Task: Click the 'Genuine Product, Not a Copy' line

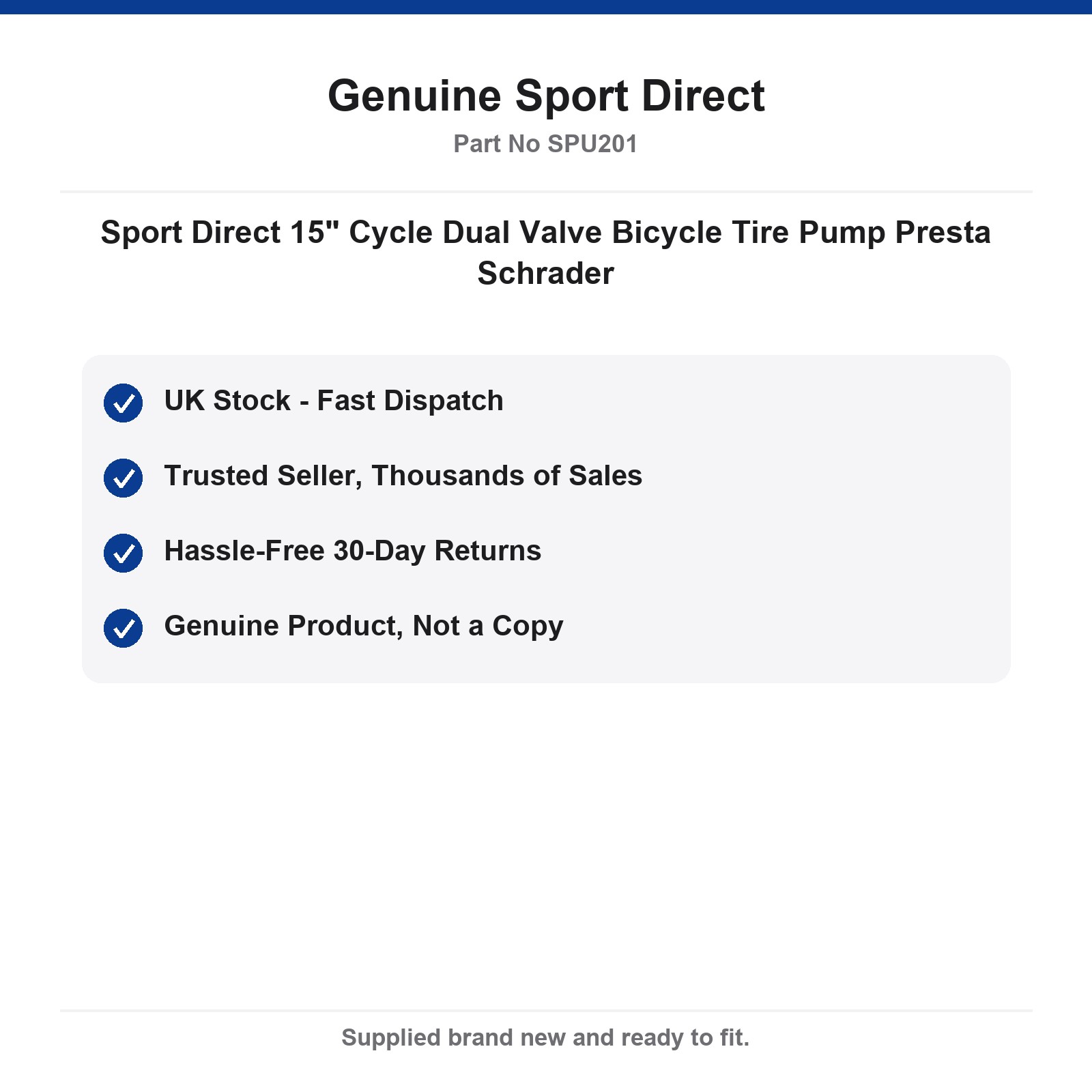Action: point(364,626)
